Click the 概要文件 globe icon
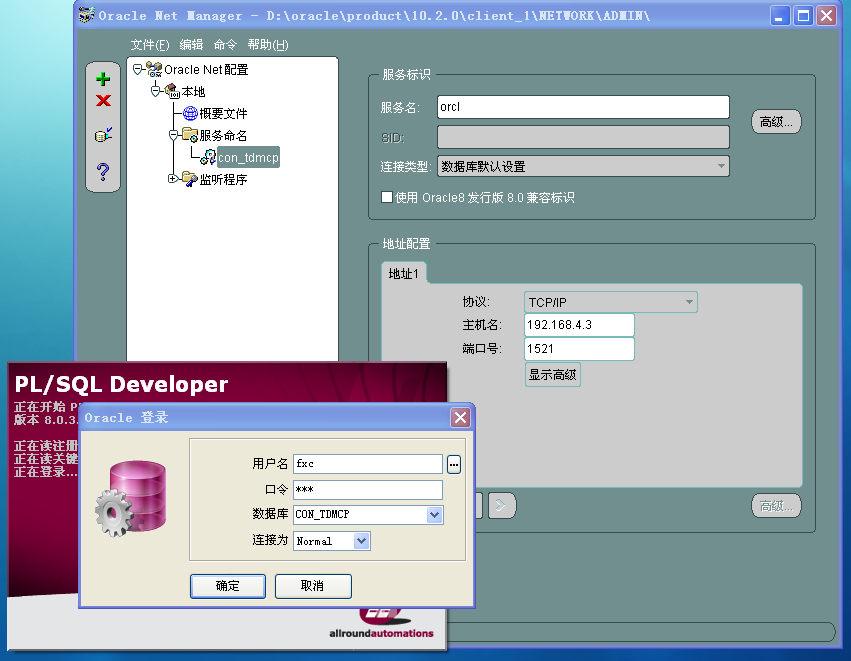This screenshot has height=661, width=851. [190, 113]
